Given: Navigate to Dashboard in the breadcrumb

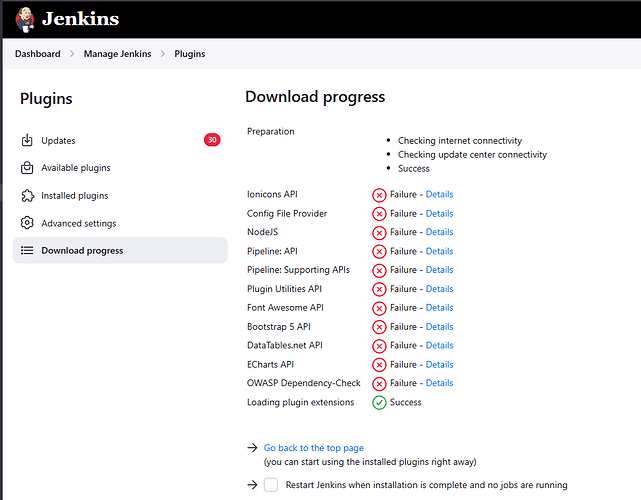Looking at the screenshot, I should pos(38,54).
